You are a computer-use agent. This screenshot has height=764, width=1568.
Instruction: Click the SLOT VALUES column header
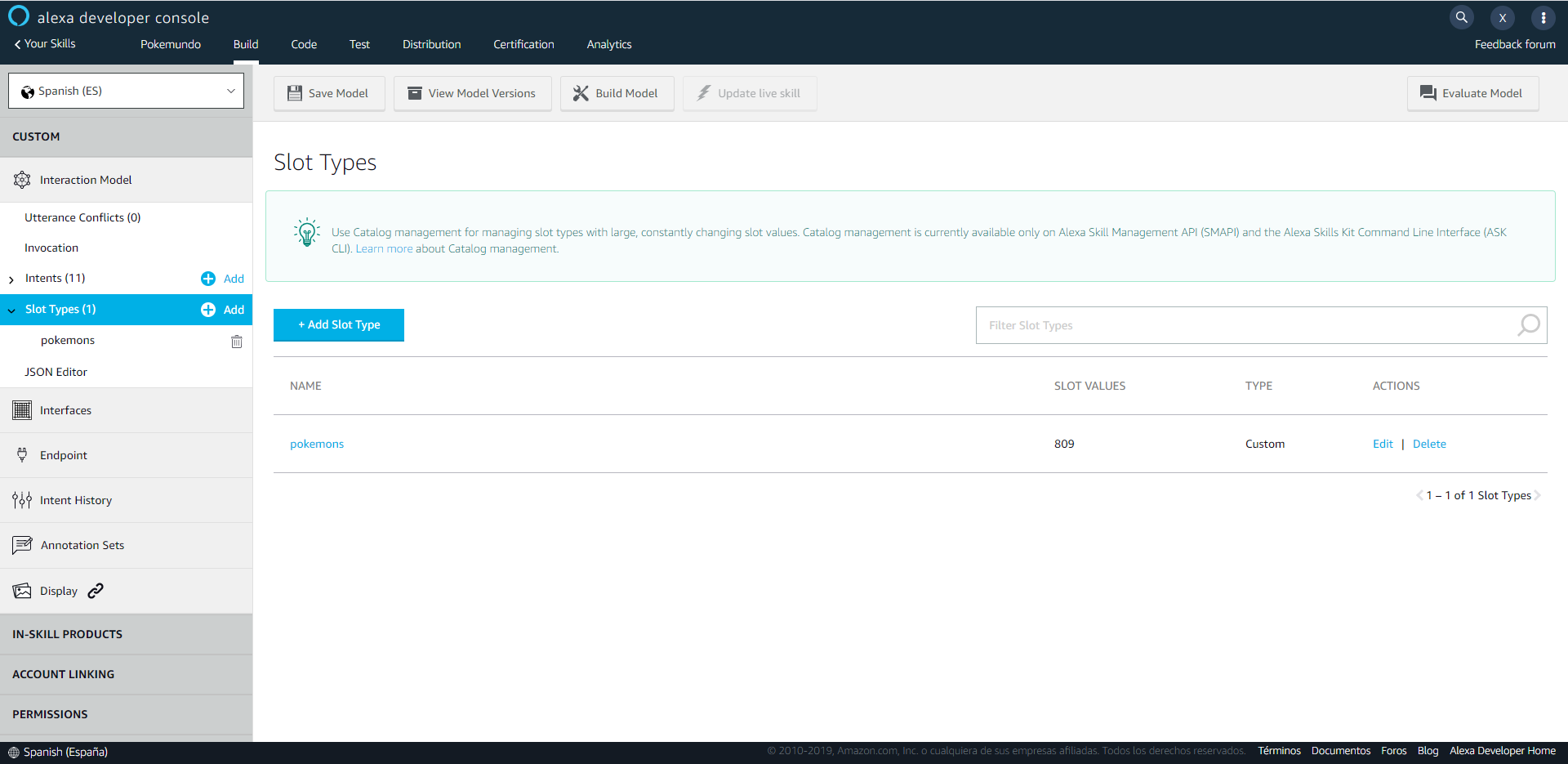tap(1089, 386)
